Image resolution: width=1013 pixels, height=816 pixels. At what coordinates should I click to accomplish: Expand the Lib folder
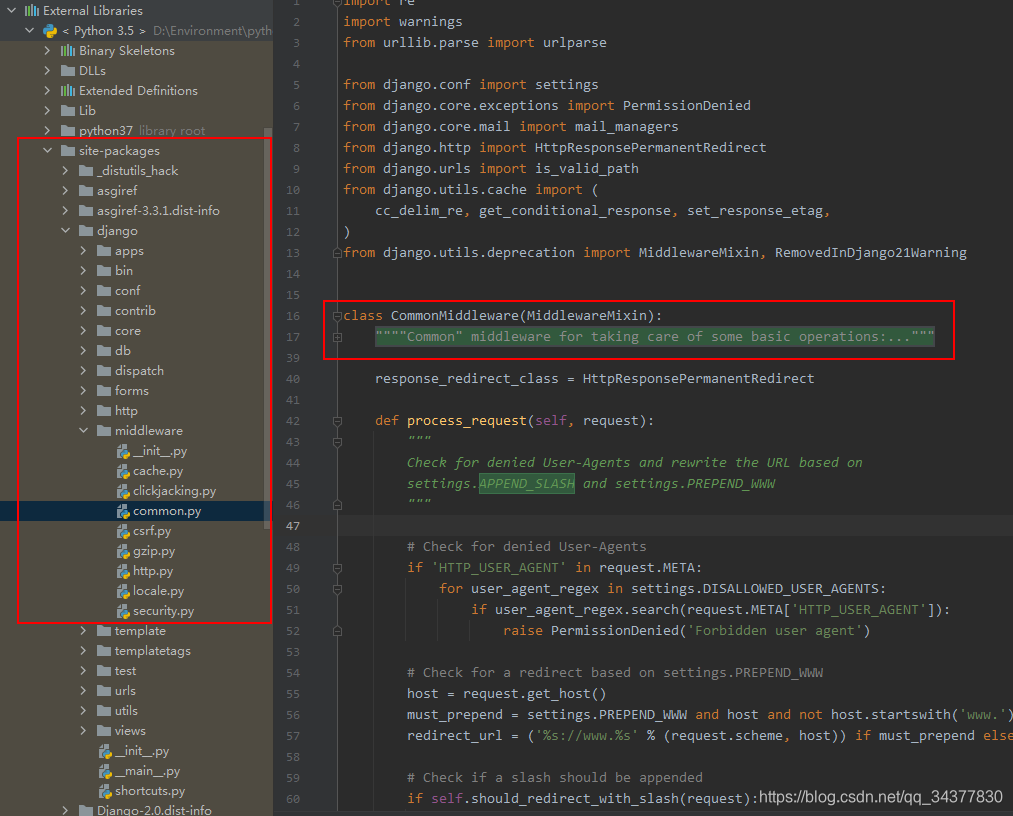[x=47, y=110]
